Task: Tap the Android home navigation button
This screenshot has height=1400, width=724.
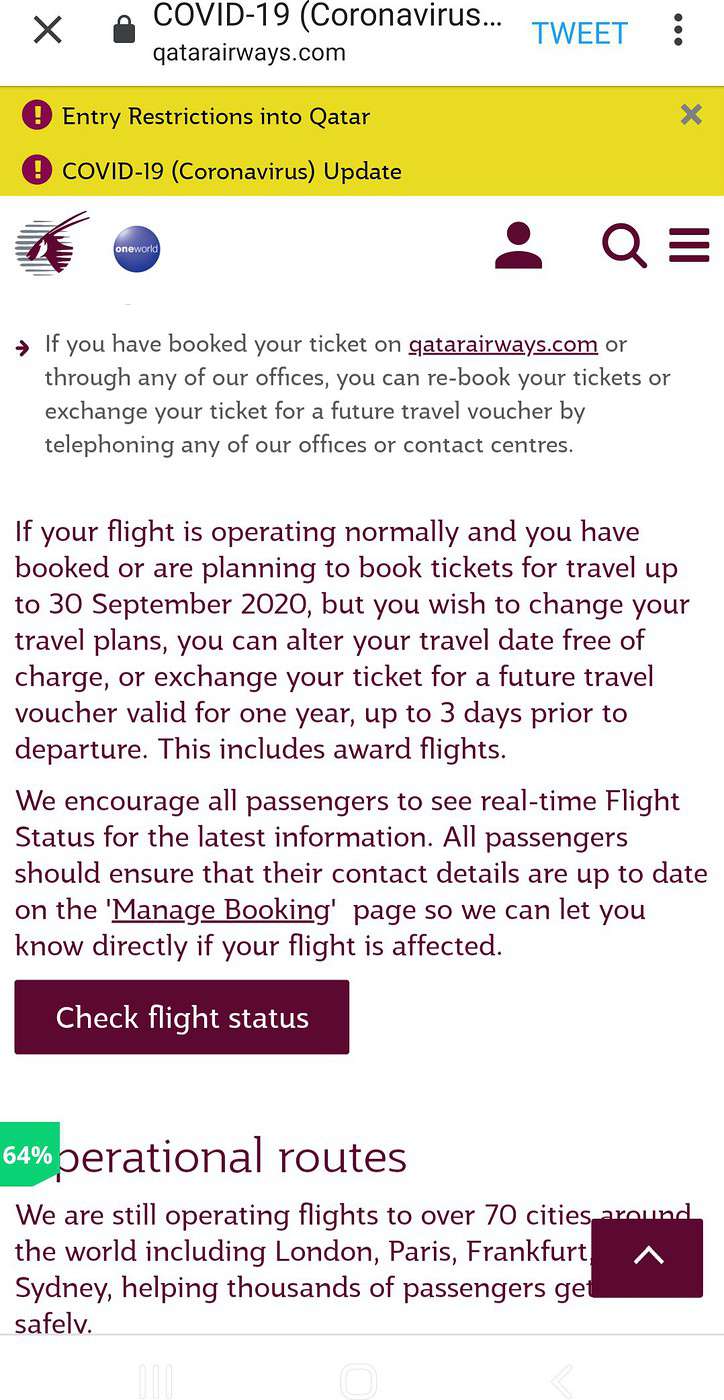Action: tap(359, 1380)
